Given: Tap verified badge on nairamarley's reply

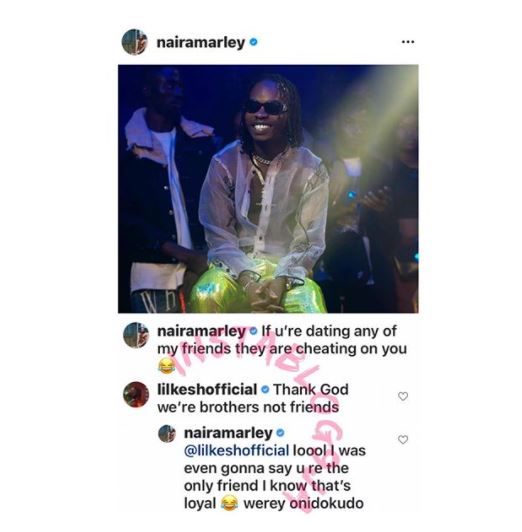Looking at the screenshot, I should tap(280, 433).
